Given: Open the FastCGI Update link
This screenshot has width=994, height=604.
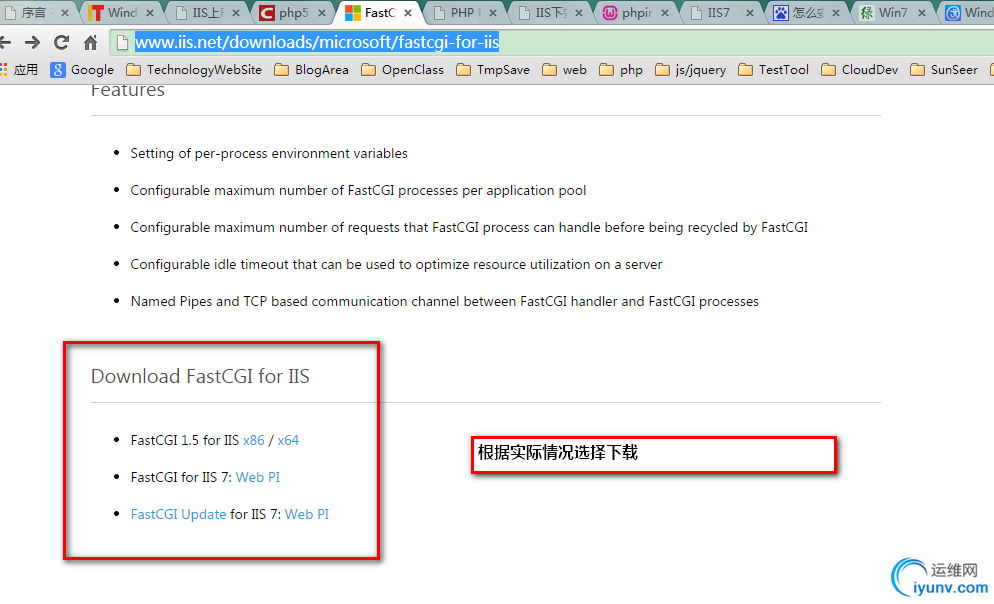Looking at the screenshot, I should click(178, 514).
